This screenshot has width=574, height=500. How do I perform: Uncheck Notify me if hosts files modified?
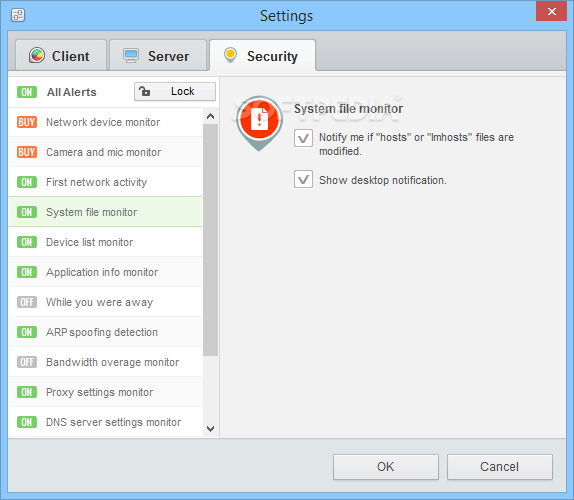[x=303, y=138]
